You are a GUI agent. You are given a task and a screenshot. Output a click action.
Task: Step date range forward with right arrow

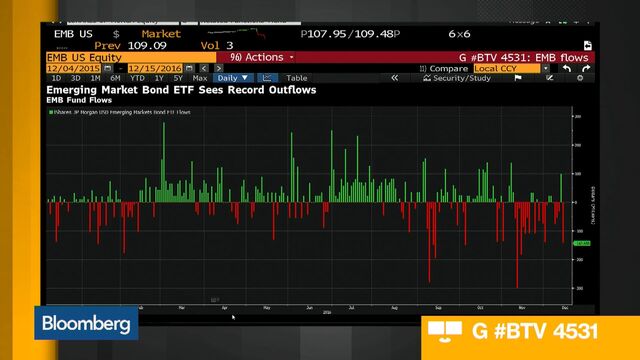pyautogui.click(x=219, y=68)
